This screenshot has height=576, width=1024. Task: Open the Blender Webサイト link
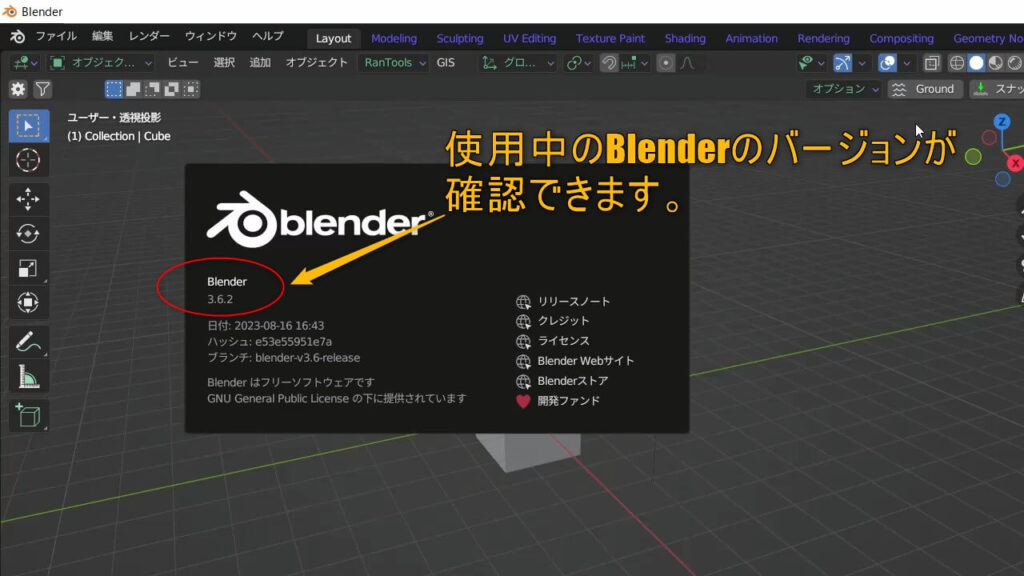click(x=585, y=361)
